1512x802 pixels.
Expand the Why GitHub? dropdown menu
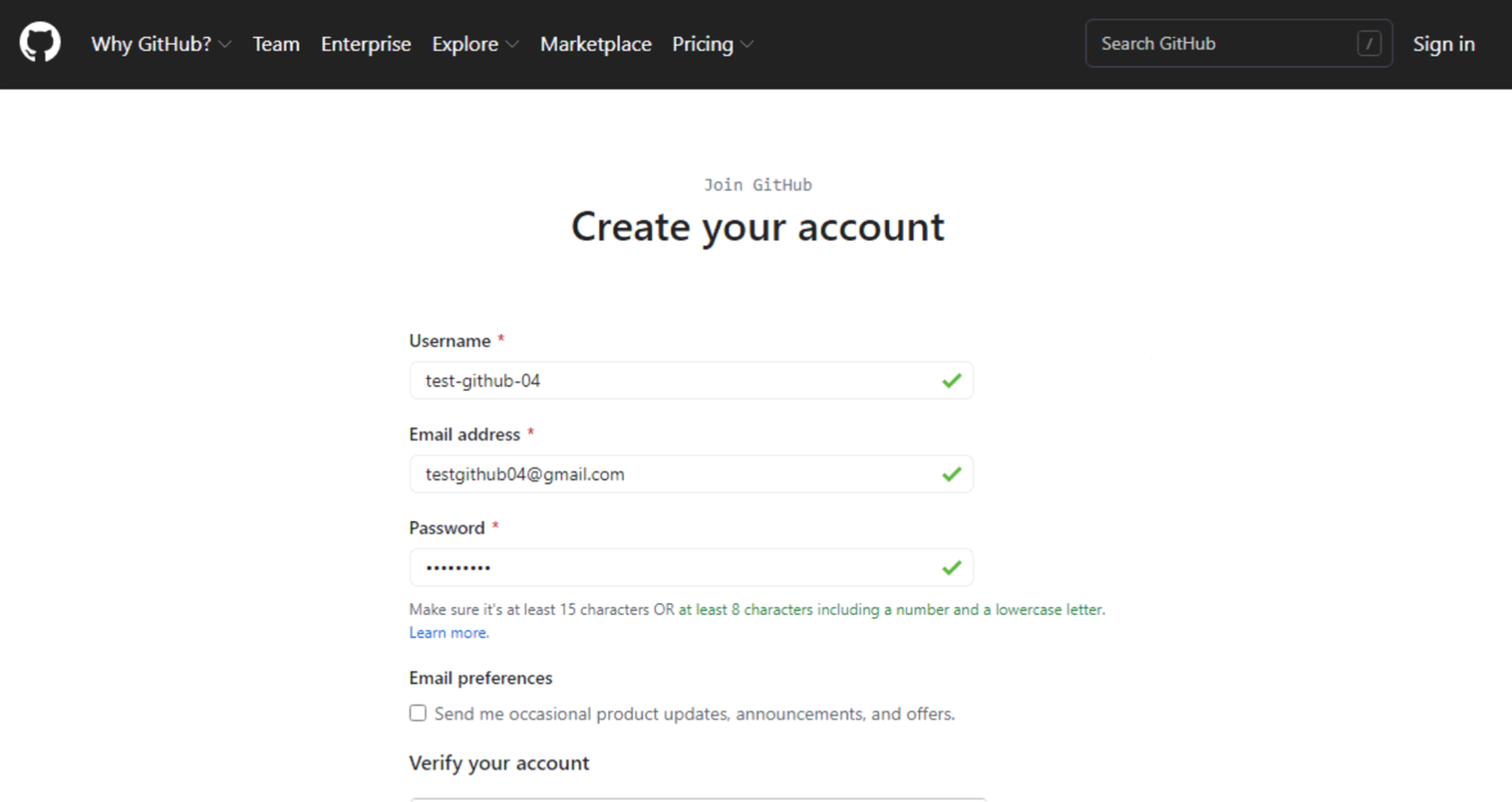(x=161, y=44)
